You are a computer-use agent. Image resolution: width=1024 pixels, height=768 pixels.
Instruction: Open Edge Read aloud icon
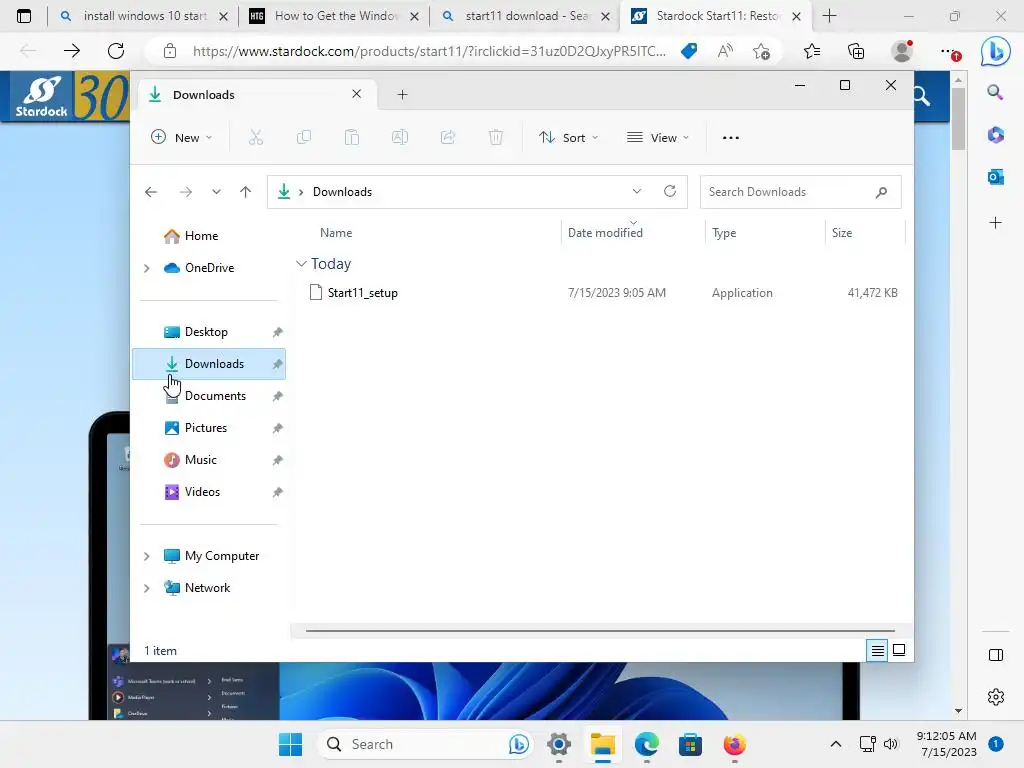pos(725,51)
